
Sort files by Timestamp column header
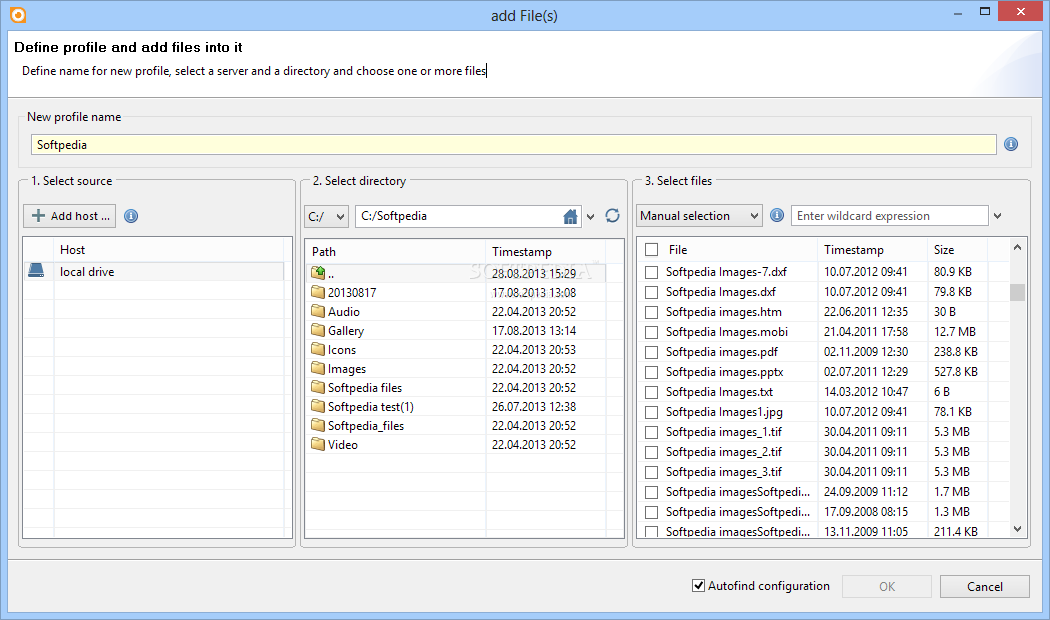872,250
